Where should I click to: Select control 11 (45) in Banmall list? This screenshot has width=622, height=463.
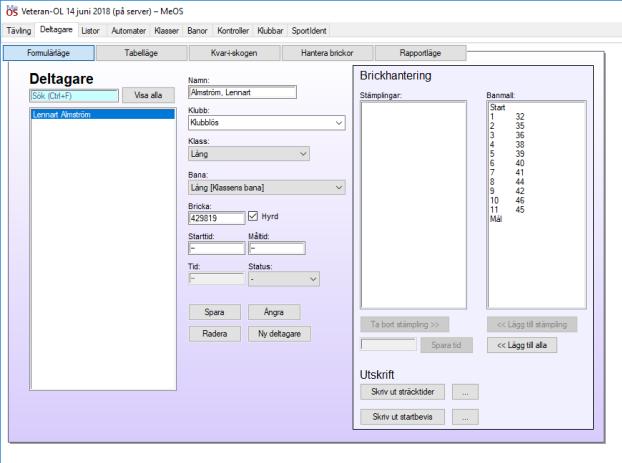(x=536, y=209)
